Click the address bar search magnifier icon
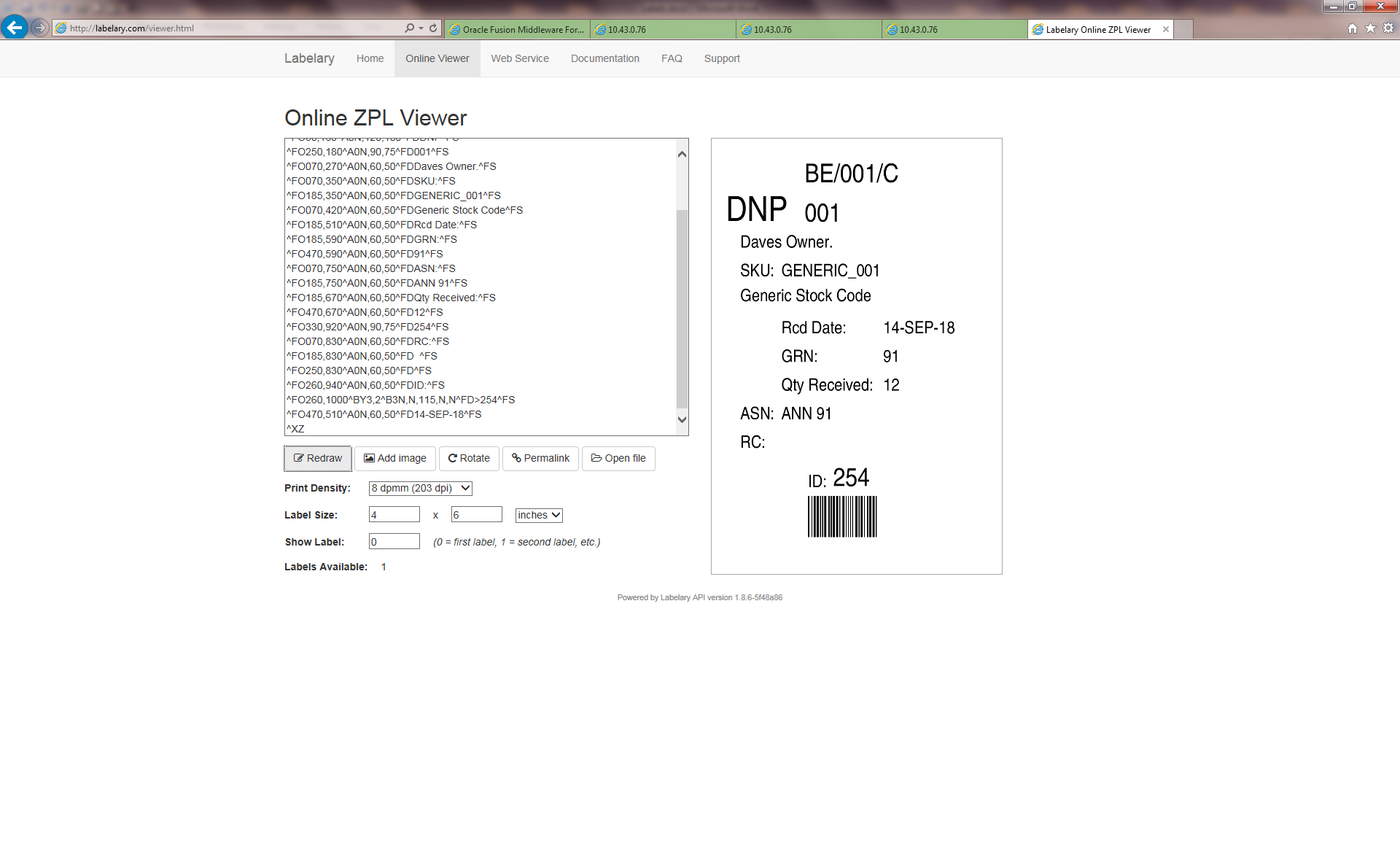 click(409, 28)
